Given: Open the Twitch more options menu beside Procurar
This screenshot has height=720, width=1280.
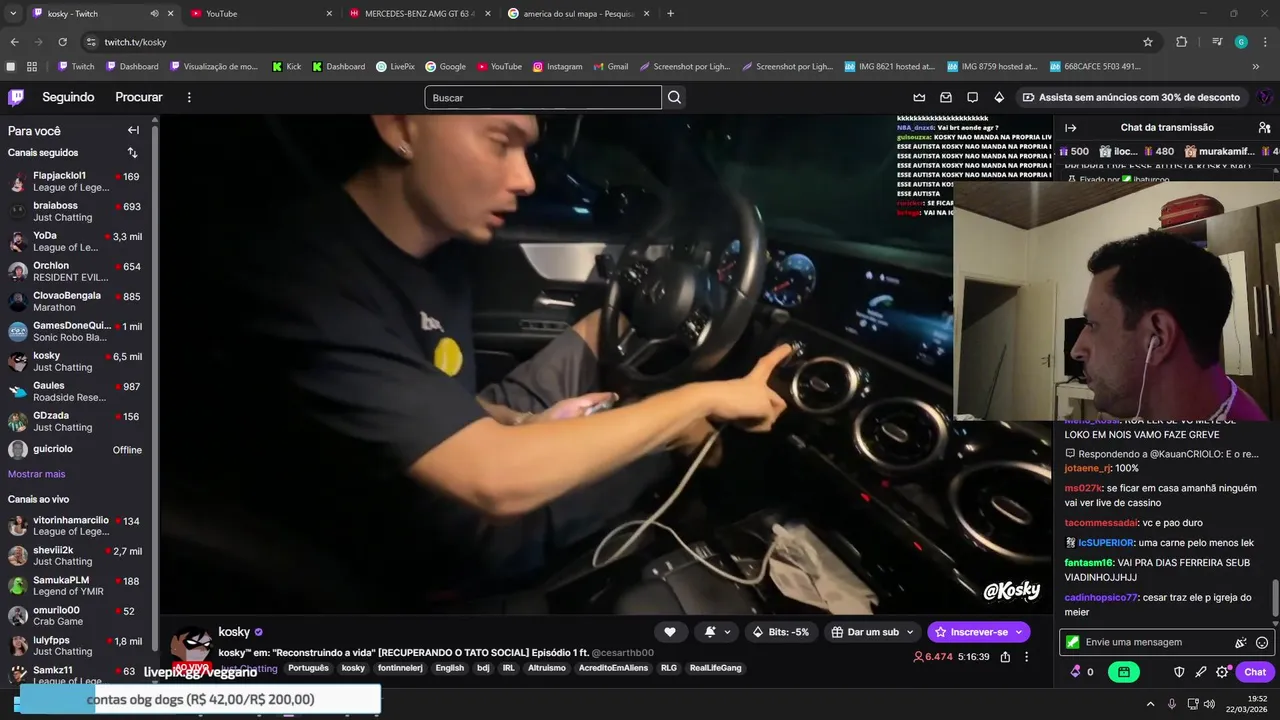Looking at the screenshot, I should (x=189, y=97).
